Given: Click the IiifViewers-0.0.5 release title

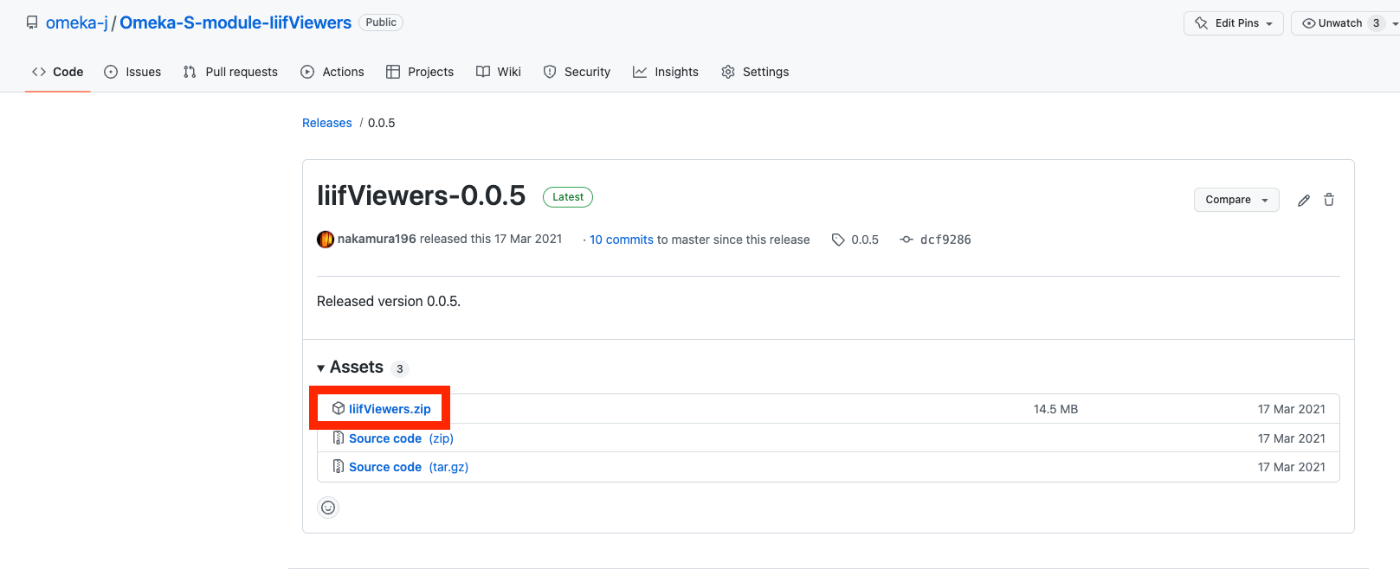Looking at the screenshot, I should (421, 195).
